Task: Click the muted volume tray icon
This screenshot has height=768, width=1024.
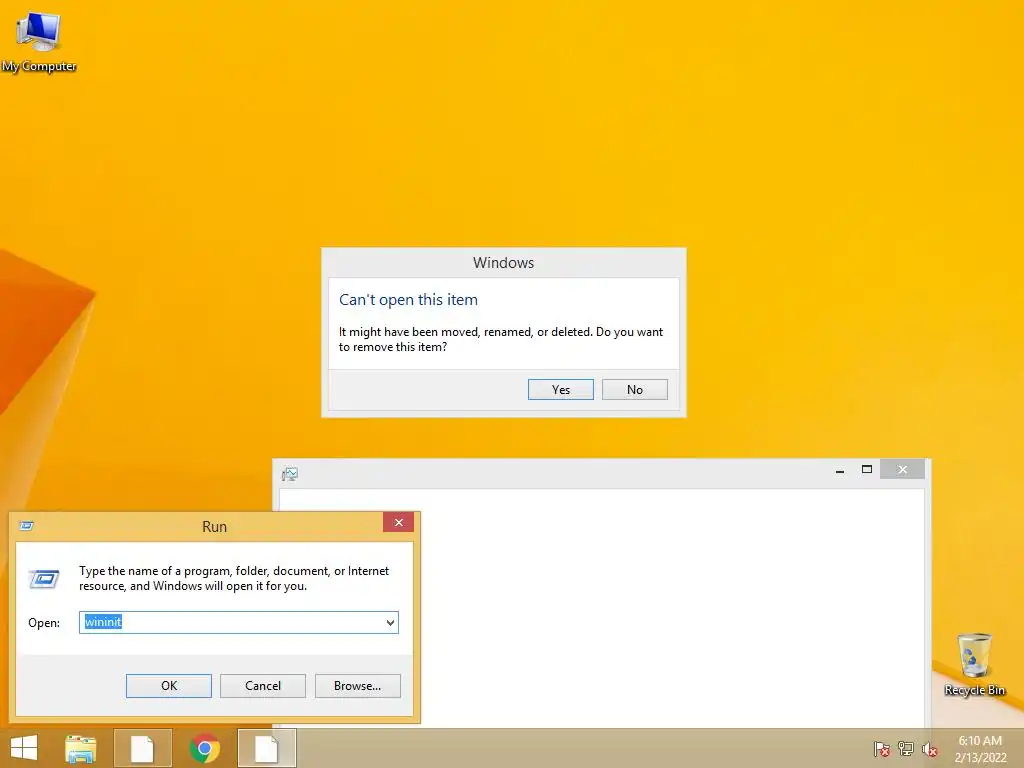Action: coord(930,749)
